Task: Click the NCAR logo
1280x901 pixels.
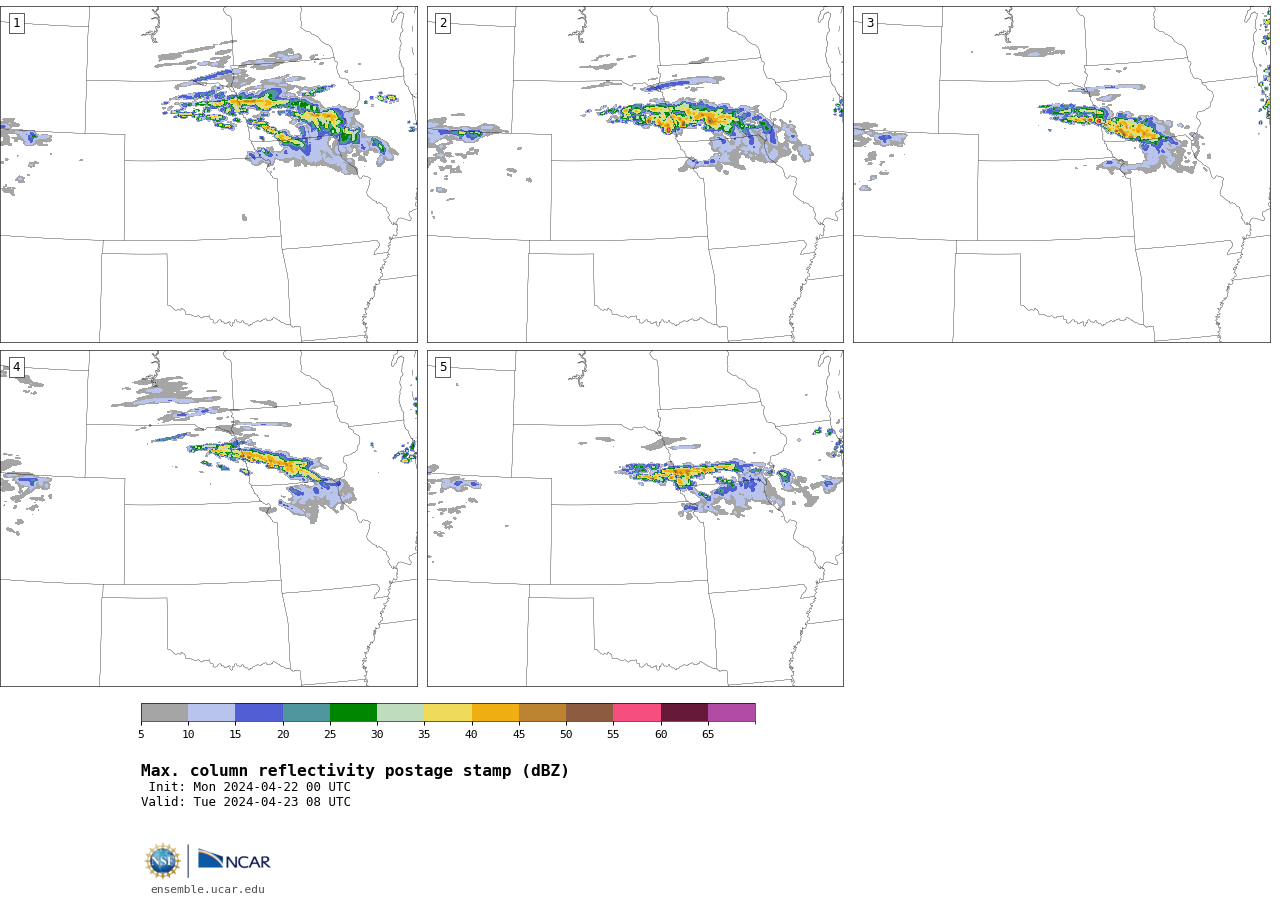Action: (x=234, y=860)
